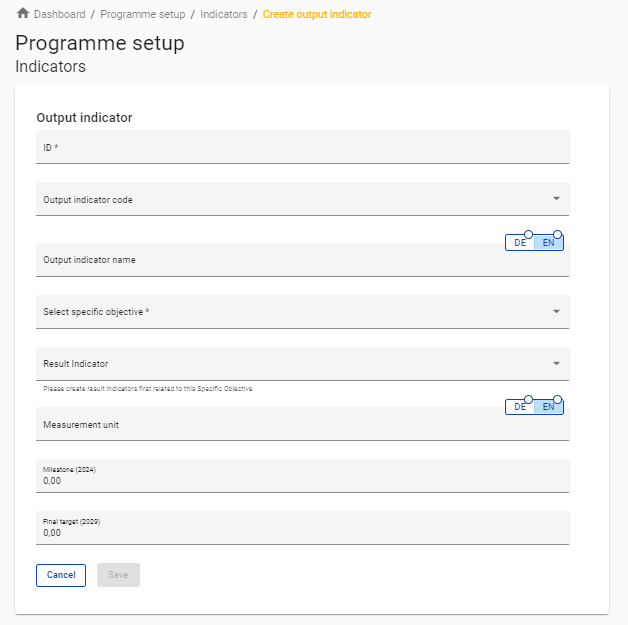Focus the ID input field
This screenshot has height=625, width=628.
pyautogui.click(x=300, y=148)
